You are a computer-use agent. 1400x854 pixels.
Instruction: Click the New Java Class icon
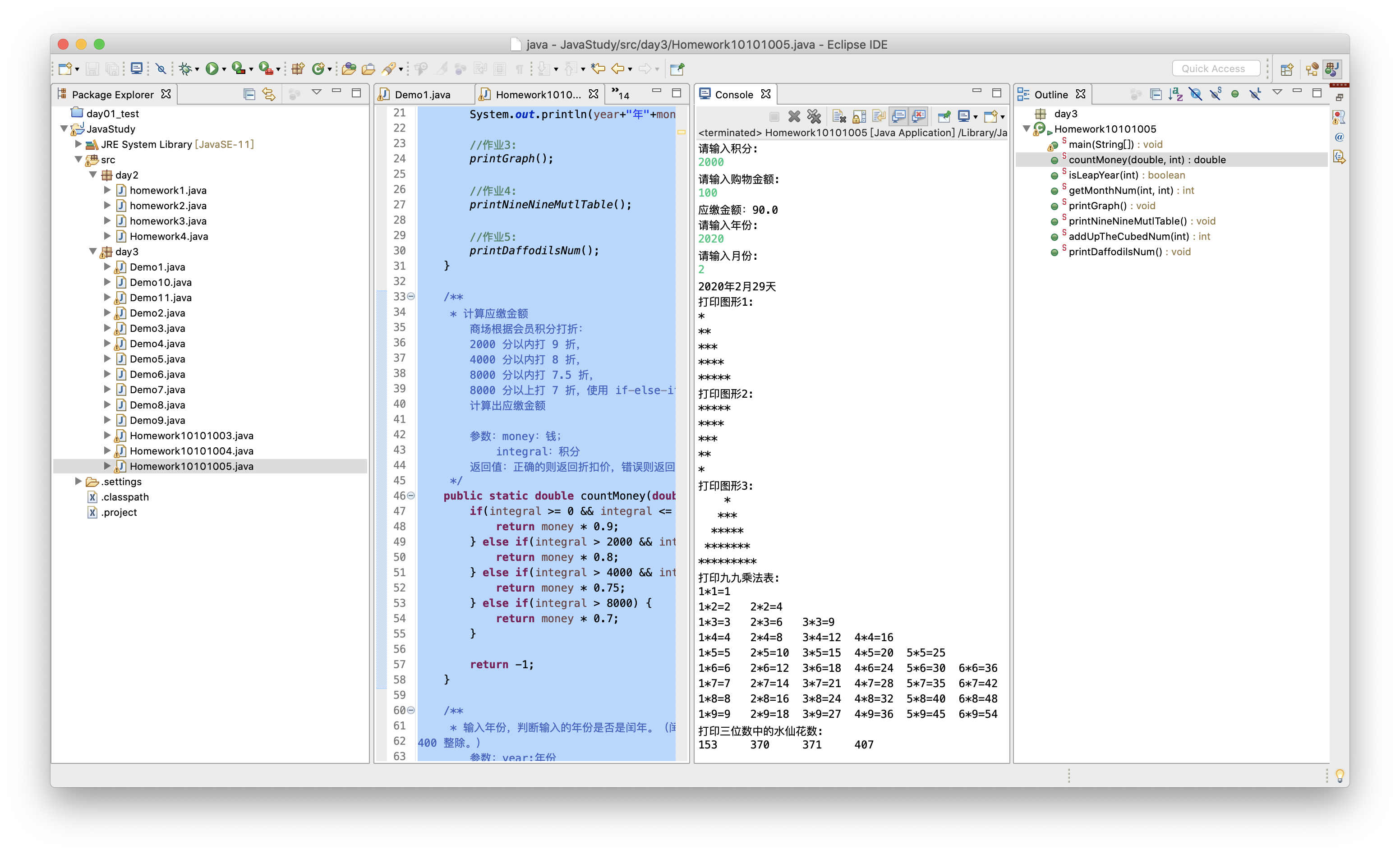(318, 69)
